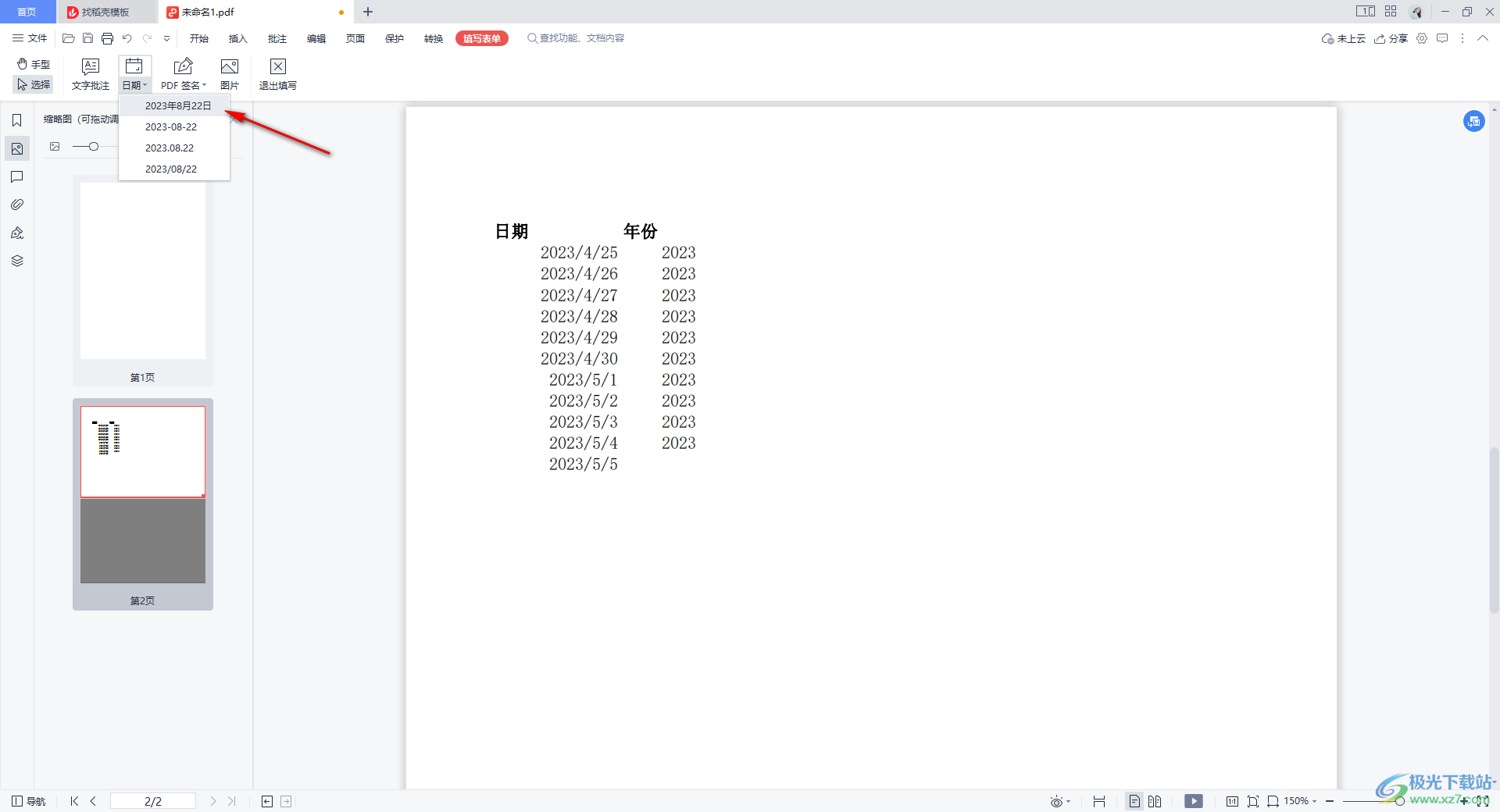The height and width of the screenshot is (812, 1500).
Task: Adjust the thumbnail size slider
Action: (x=93, y=146)
